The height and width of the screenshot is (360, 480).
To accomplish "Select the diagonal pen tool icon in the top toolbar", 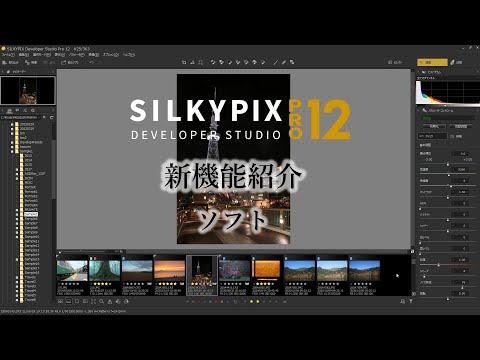I will coord(276,62).
